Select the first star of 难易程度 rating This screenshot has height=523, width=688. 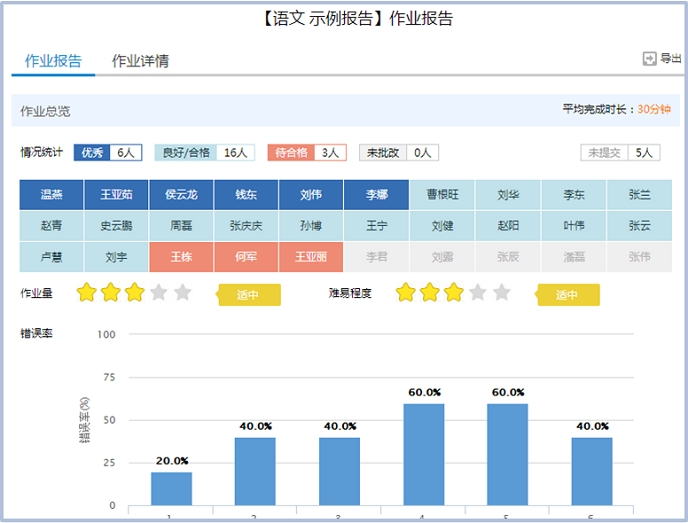(406, 293)
